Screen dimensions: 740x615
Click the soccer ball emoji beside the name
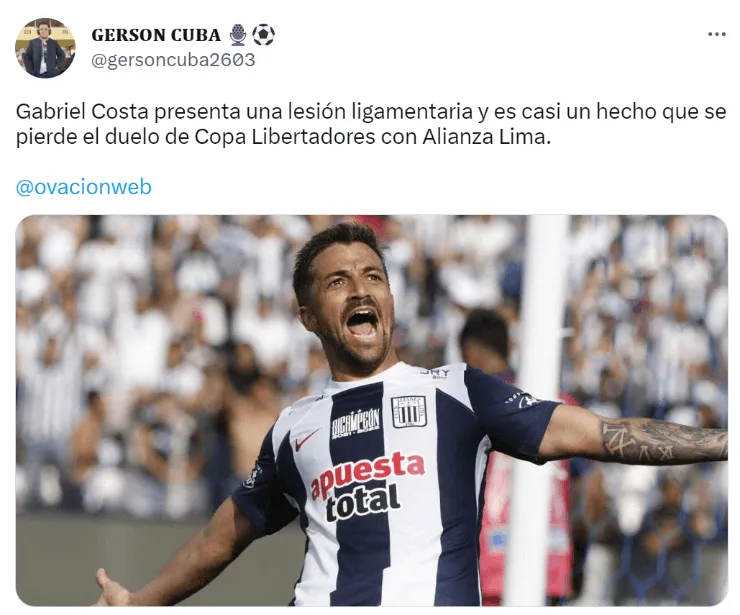coord(263,35)
